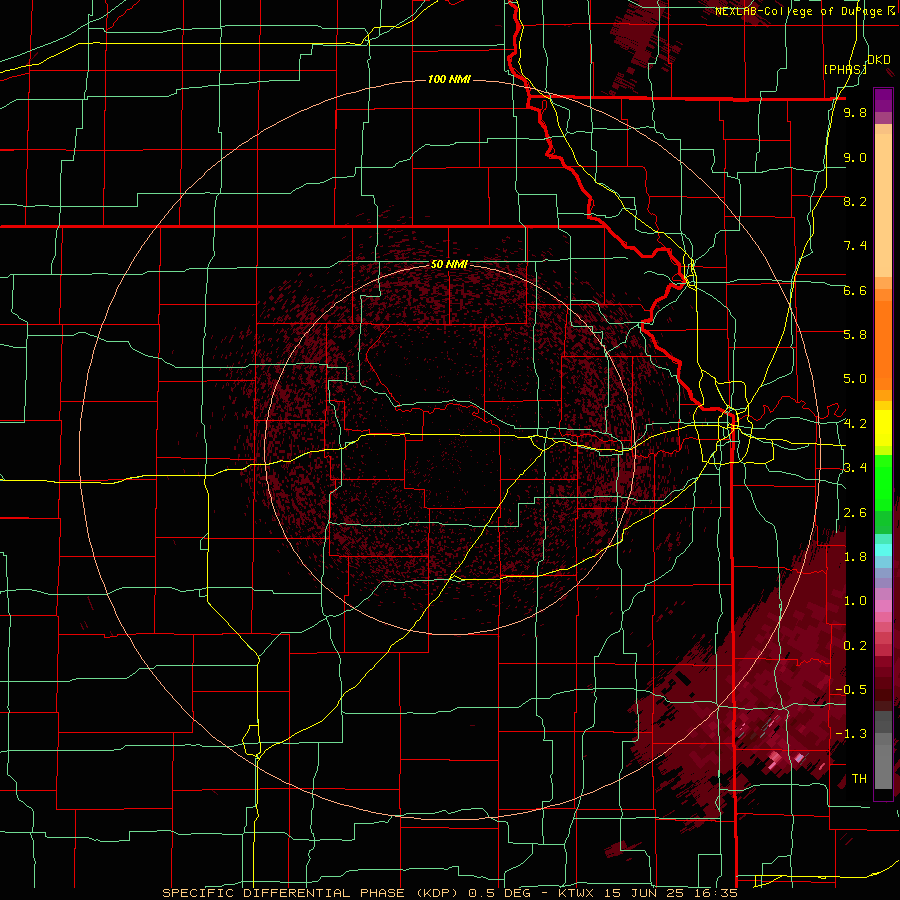
Task: Click the TH threshold label
Action: point(859,779)
